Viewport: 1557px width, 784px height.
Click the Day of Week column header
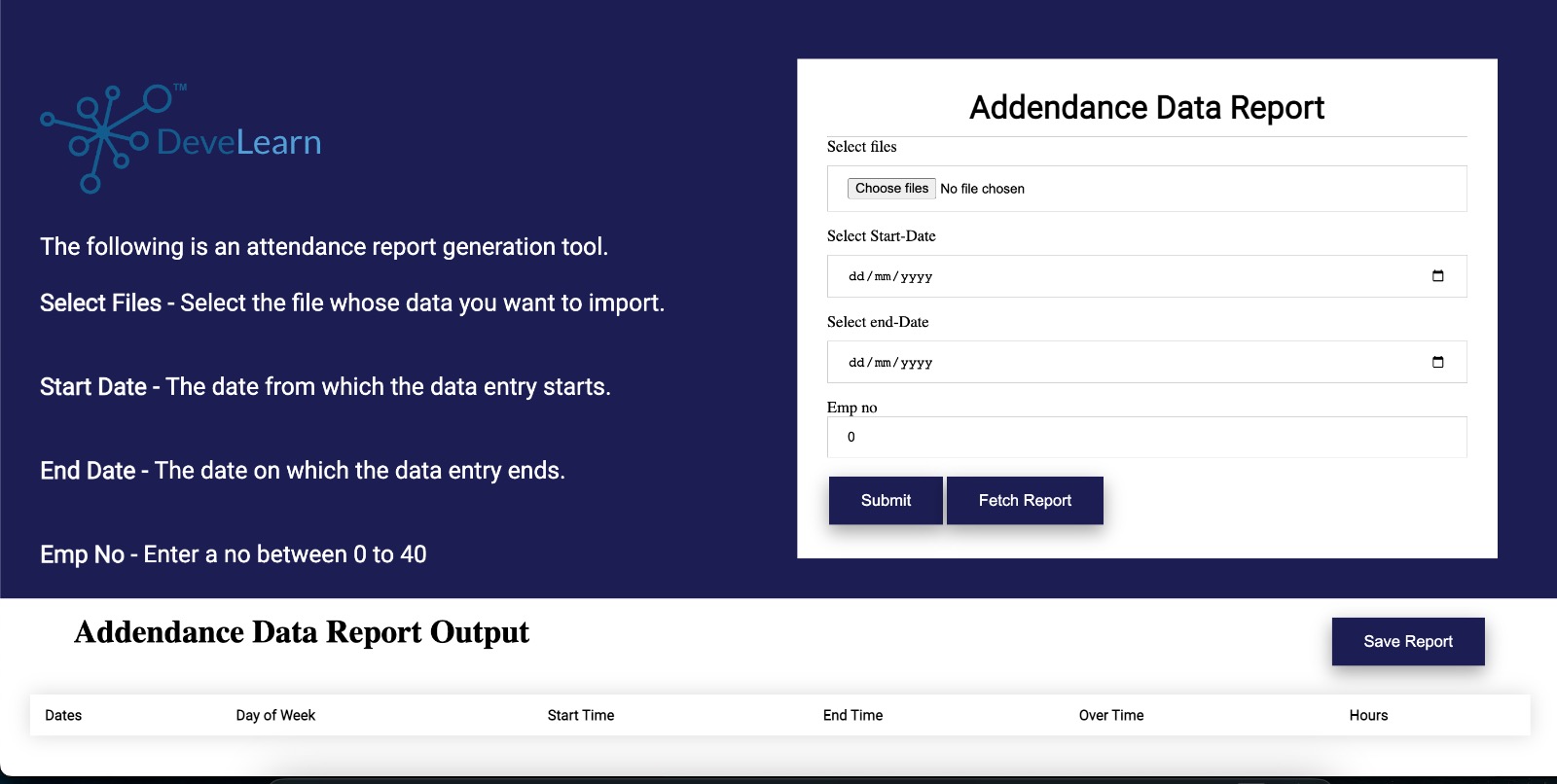pyautogui.click(x=275, y=715)
